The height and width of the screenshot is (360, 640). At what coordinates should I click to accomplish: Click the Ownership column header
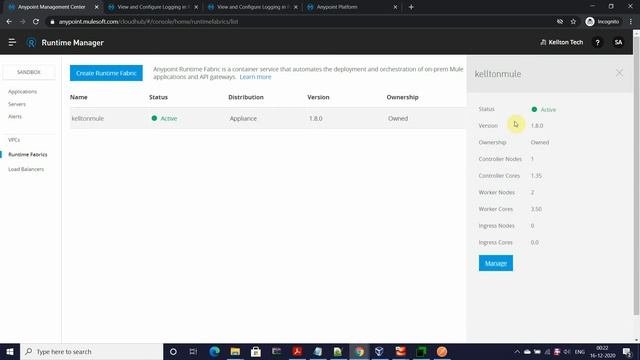[x=402, y=97]
